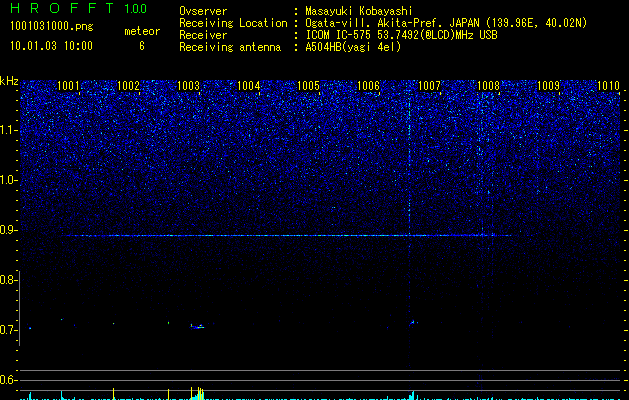Click the 0.9 kHz frequency axis label

9,230
